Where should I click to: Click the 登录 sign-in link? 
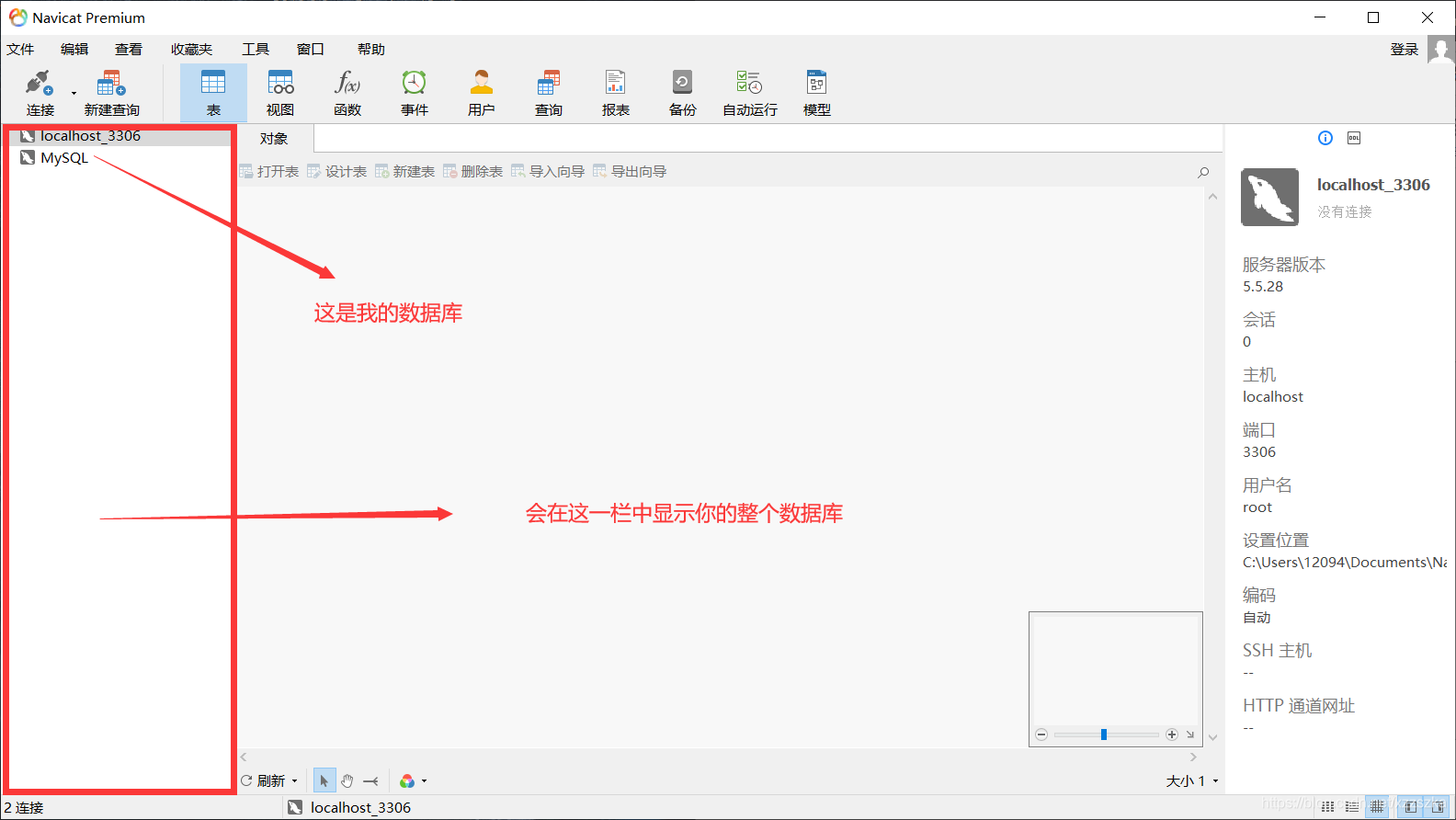(1404, 50)
